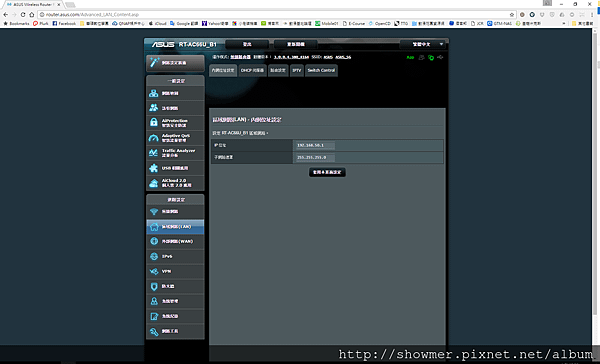
Task: Click the USB status icon in header
Action: [440, 57]
